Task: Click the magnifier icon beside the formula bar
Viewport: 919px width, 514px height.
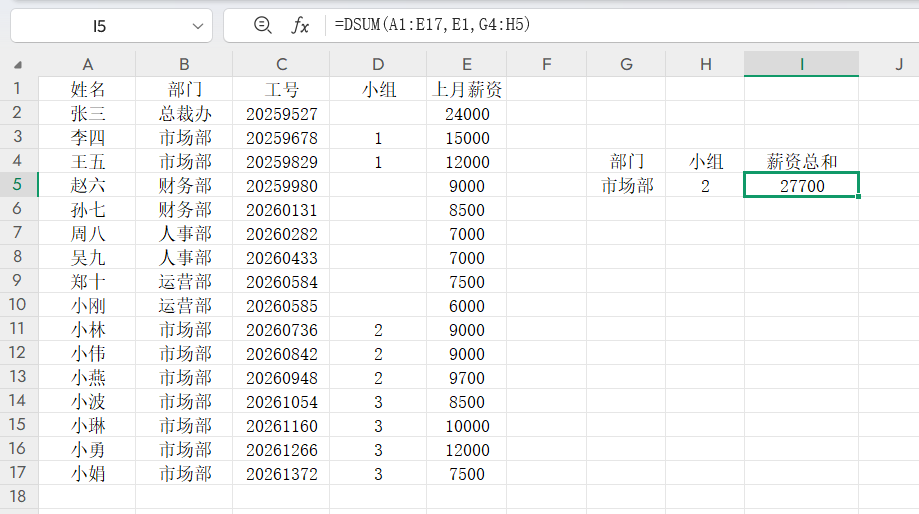Action: point(263,26)
